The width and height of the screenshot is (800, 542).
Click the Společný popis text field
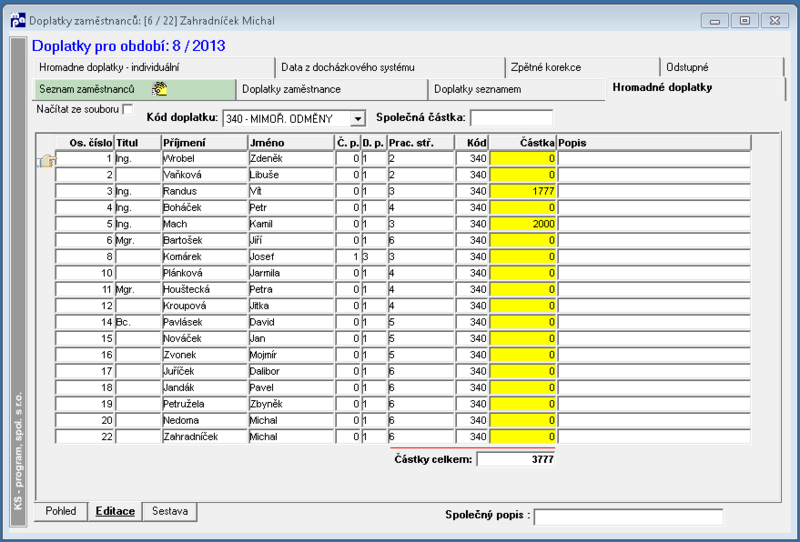click(629, 516)
